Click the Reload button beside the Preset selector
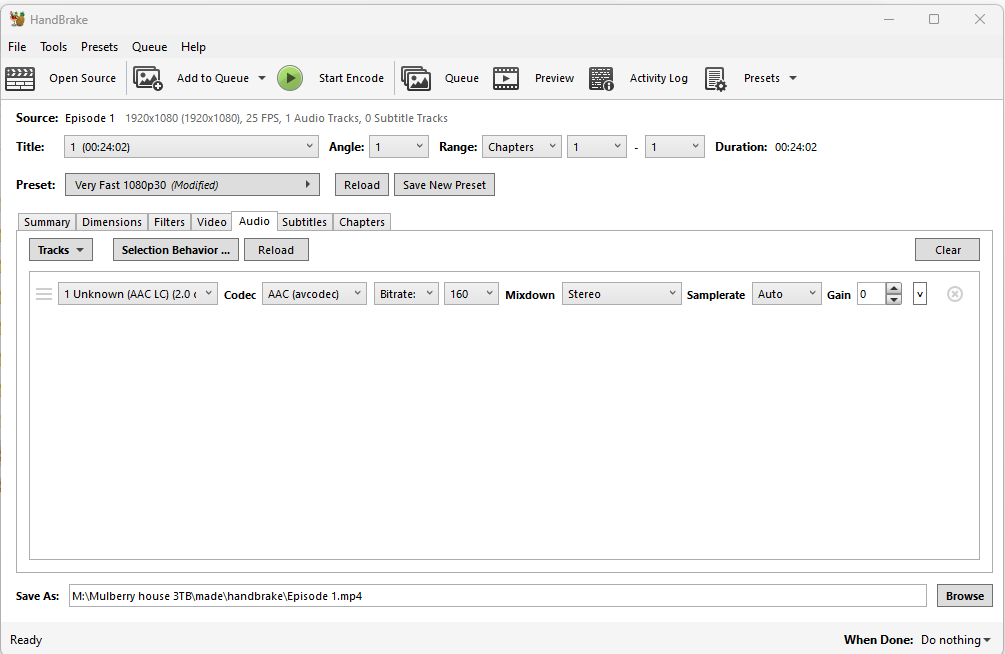Screen dimensions: 1005x654 (x=361, y=185)
